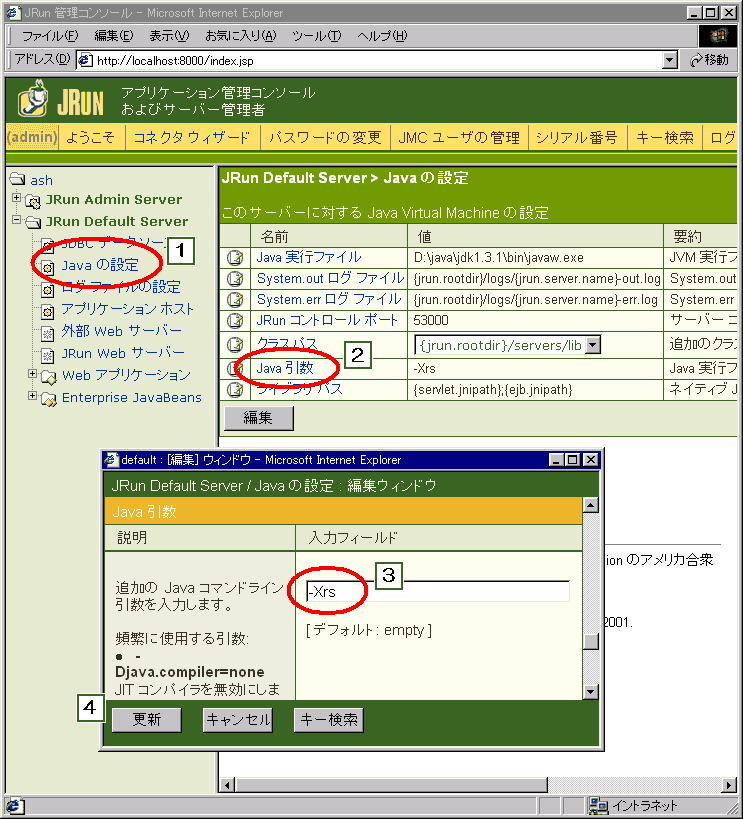The height and width of the screenshot is (819, 743).
Task: Select 外部 Web サーバー in the tree
Action: (x=122, y=331)
